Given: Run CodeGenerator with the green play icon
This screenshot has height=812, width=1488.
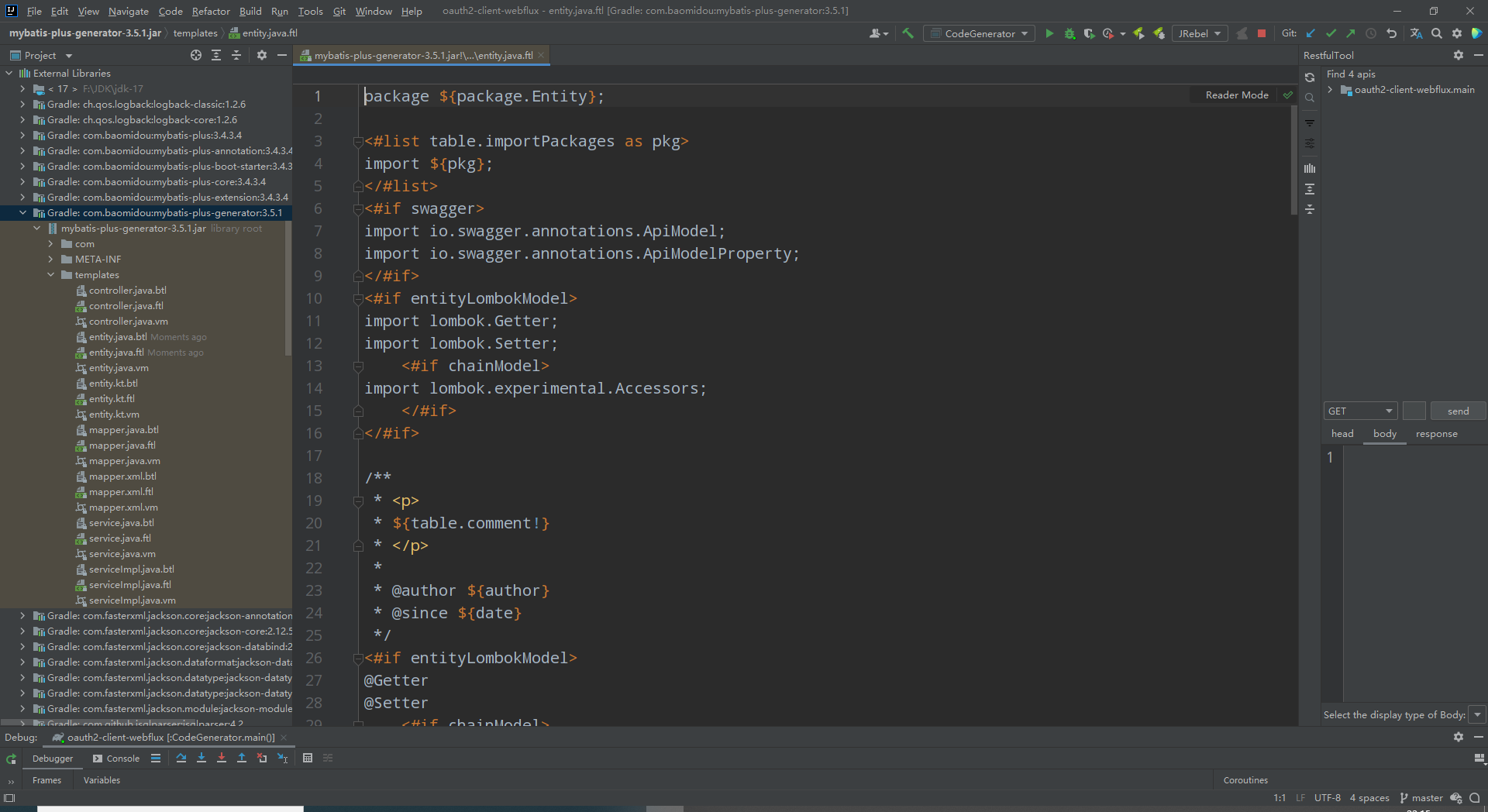Looking at the screenshot, I should (x=1049, y=33).
